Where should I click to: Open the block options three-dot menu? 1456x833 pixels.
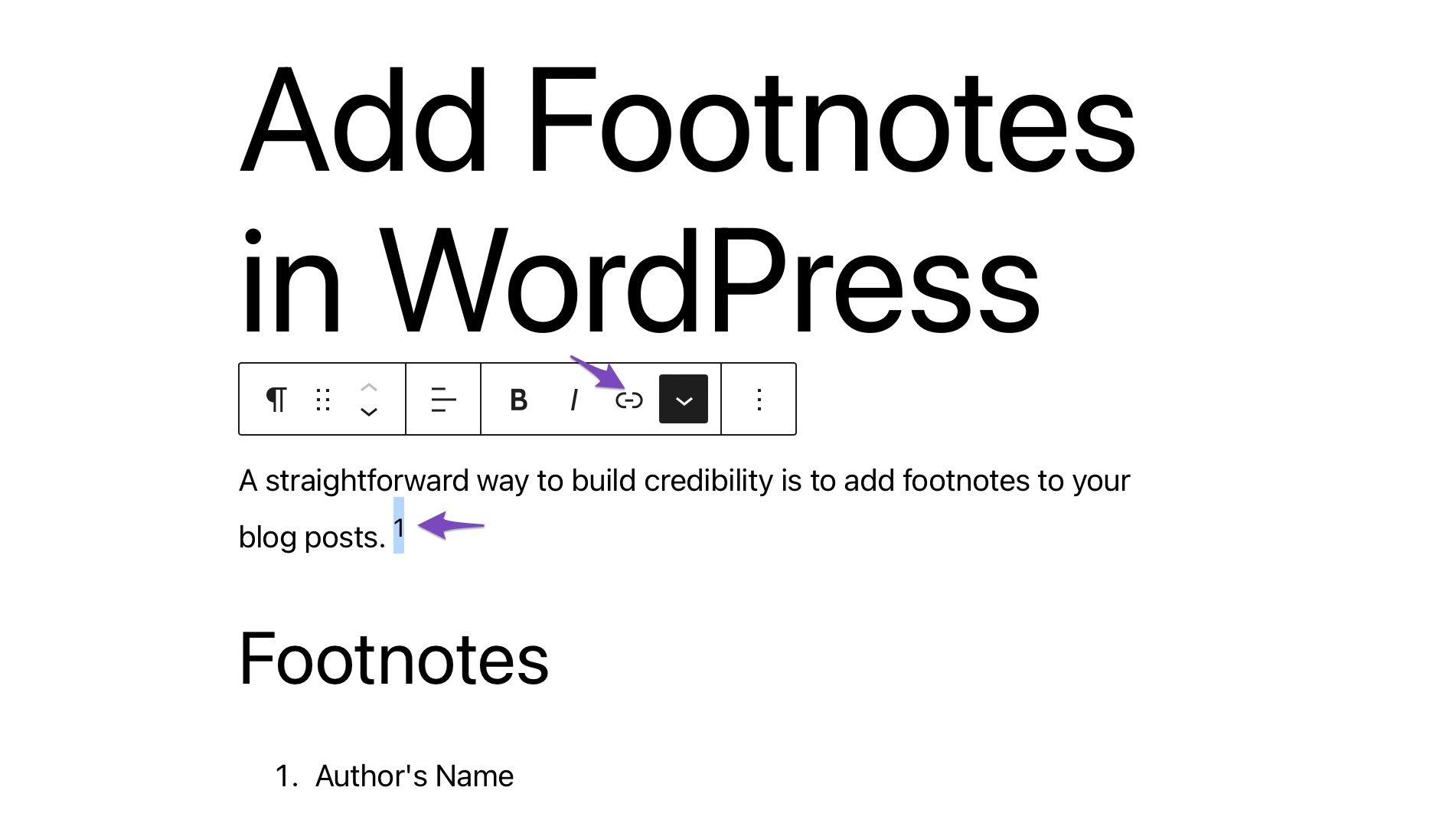(759, 399)
